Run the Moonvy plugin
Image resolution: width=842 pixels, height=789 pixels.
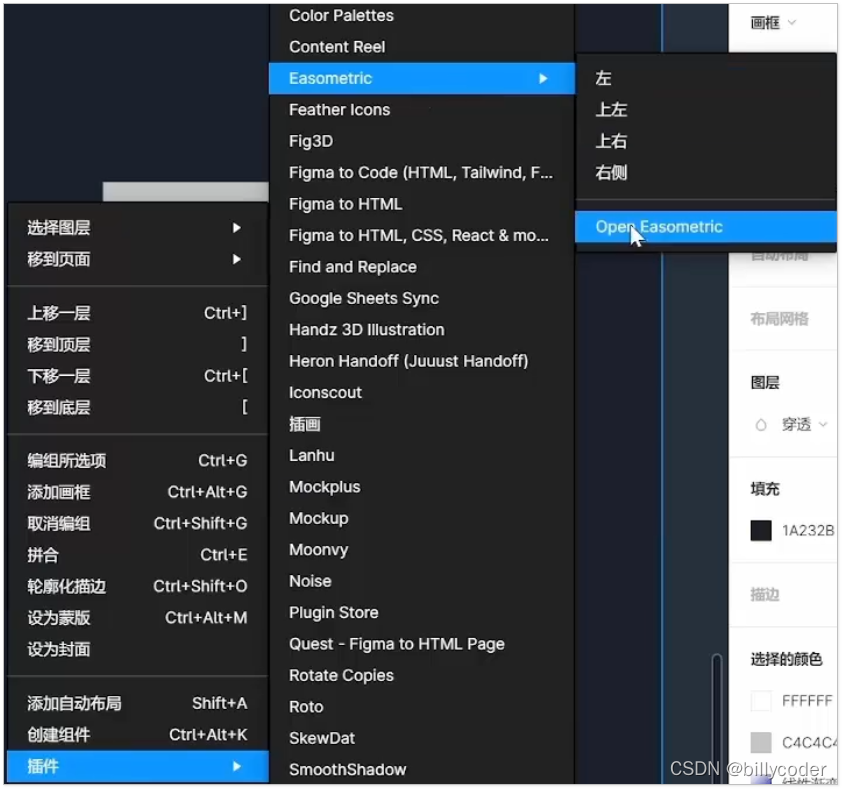pos(422,550)
